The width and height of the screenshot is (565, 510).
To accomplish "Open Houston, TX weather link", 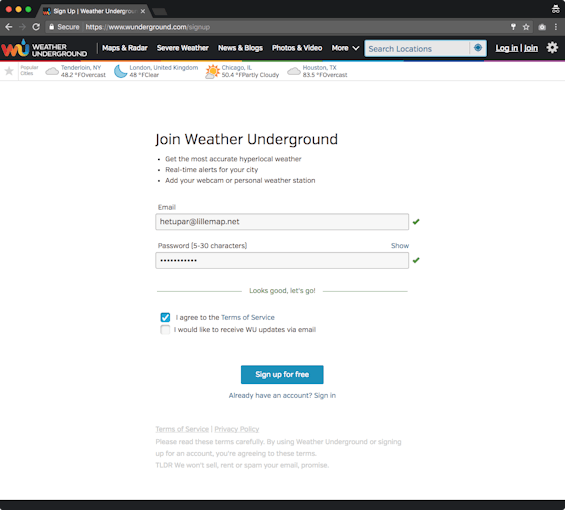I will point(320,67).
